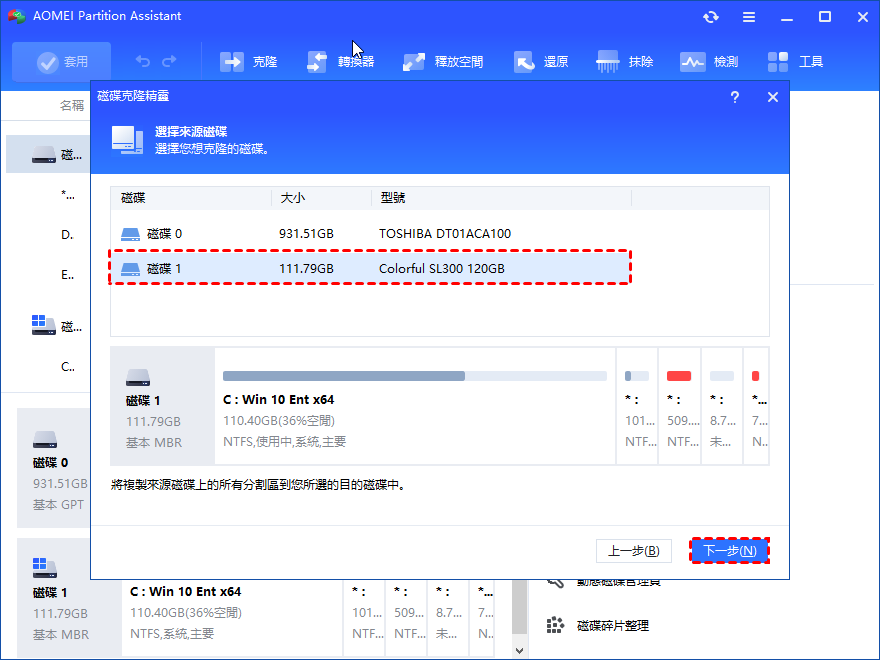The width and height of the screenshot is (880, 660).
Task: Click the 509... partition with red bar in wizard
Action: (679, 406)
